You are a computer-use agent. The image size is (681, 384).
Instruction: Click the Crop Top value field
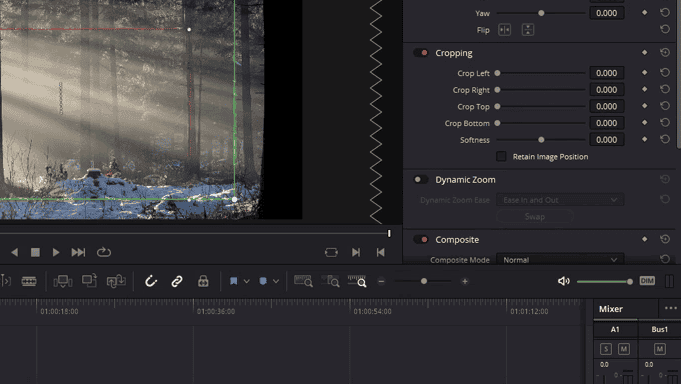point(607,106)
